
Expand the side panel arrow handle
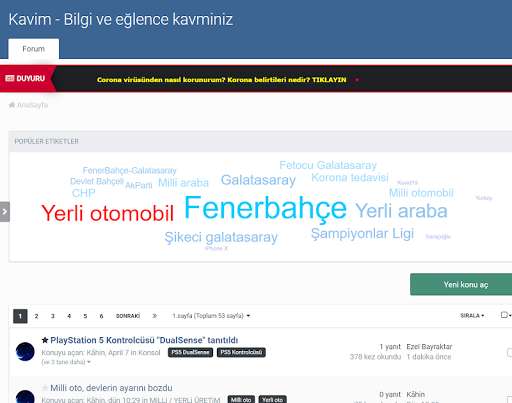pyautogui.click(x=5, y=212)
